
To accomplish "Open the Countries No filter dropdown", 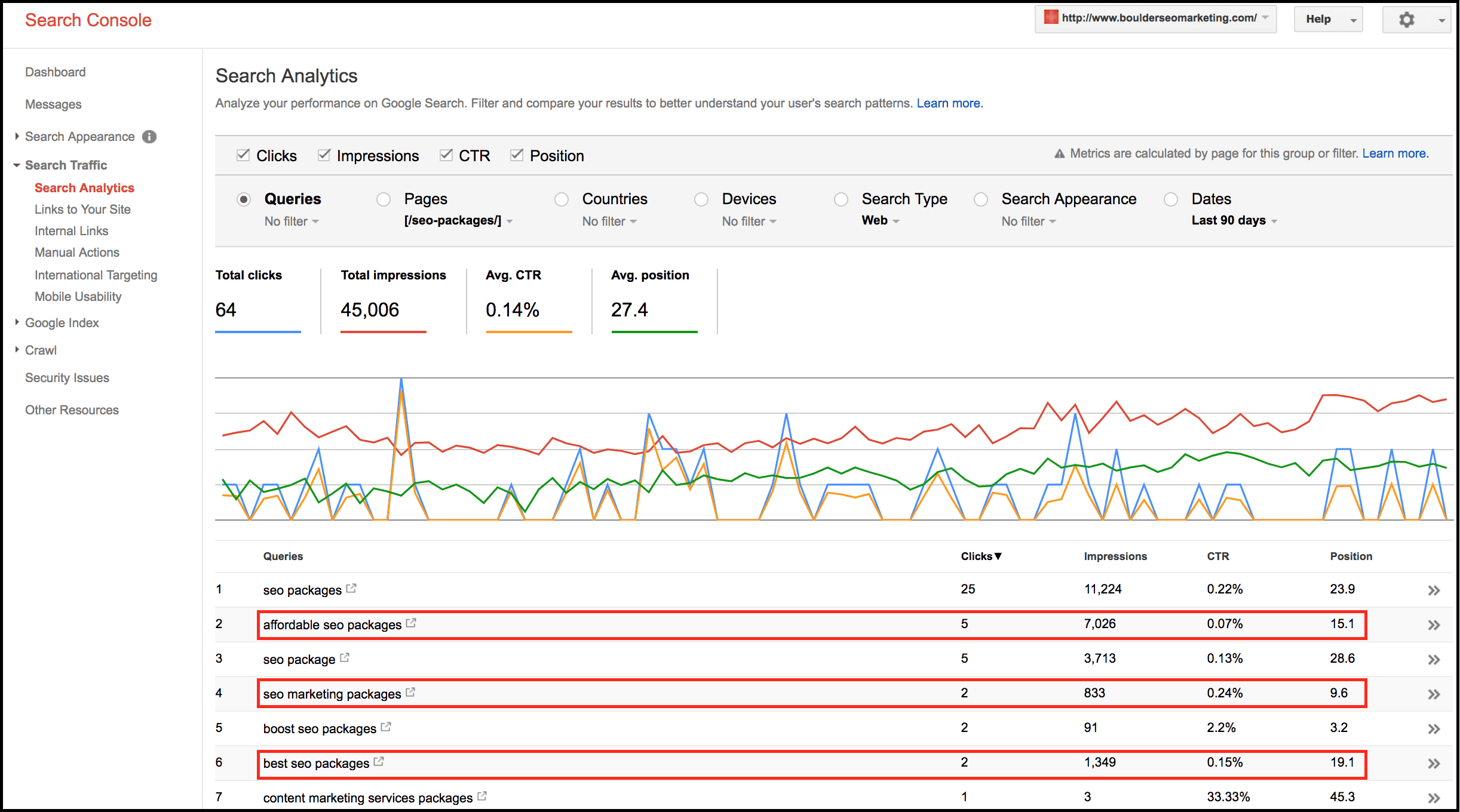I will [x=609, y=222].
